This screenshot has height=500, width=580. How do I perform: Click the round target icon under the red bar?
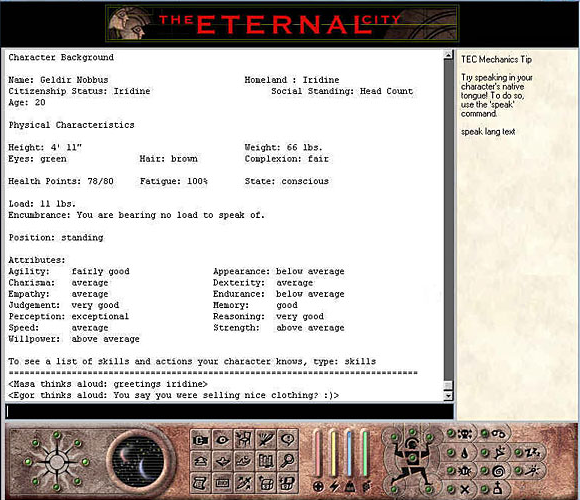point(318,487)
